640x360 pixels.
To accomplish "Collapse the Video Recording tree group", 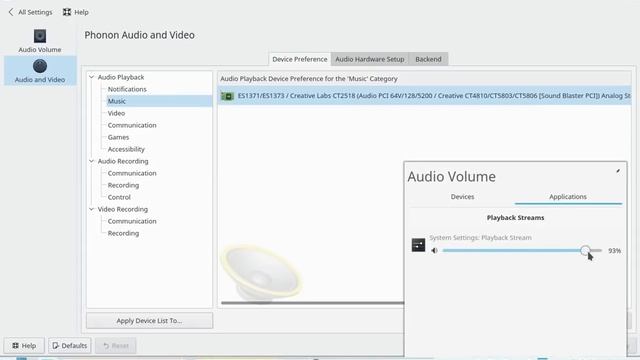I will [92, 209].
